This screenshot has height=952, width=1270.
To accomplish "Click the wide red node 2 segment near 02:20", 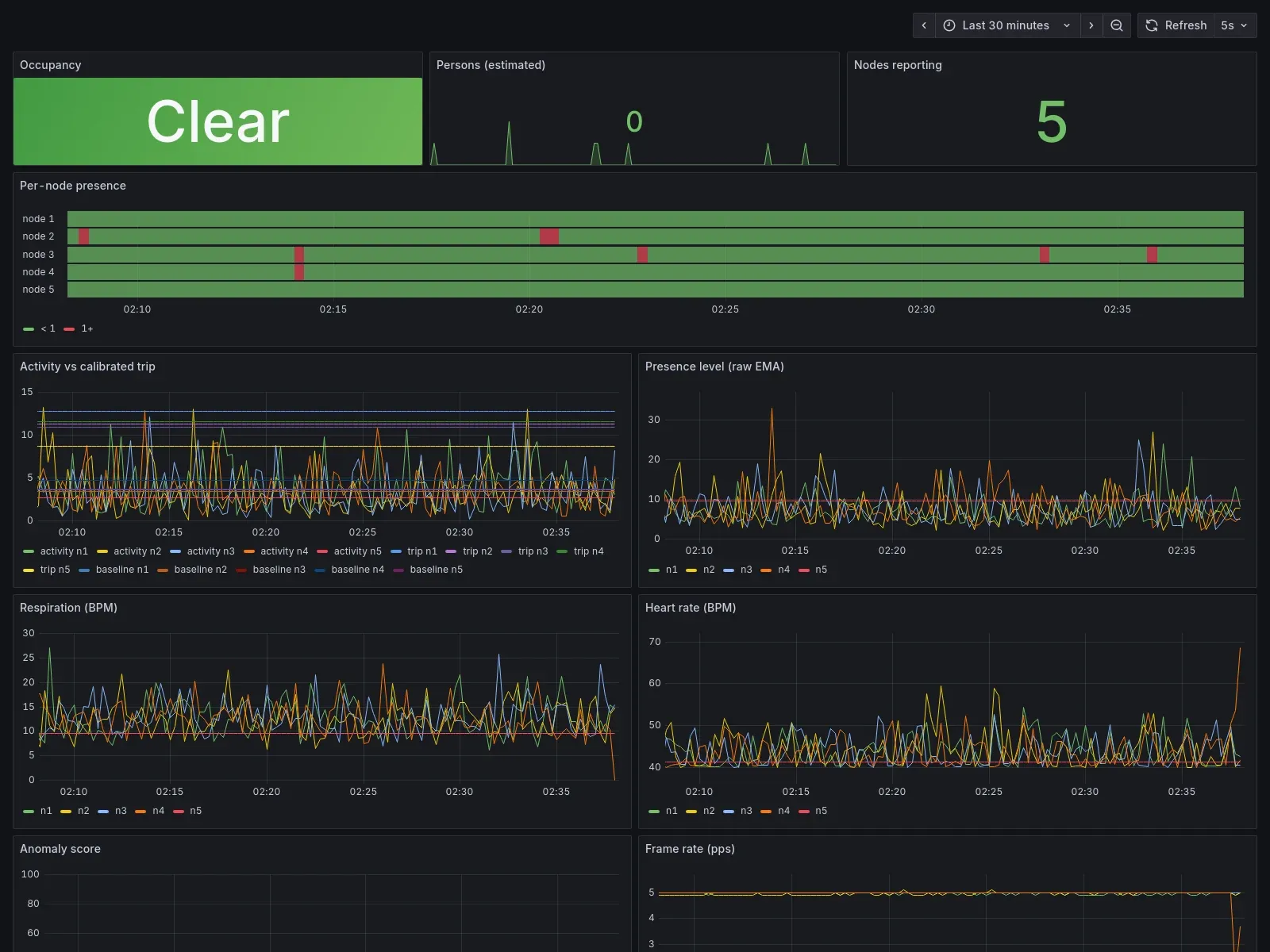I will point(549,236).
